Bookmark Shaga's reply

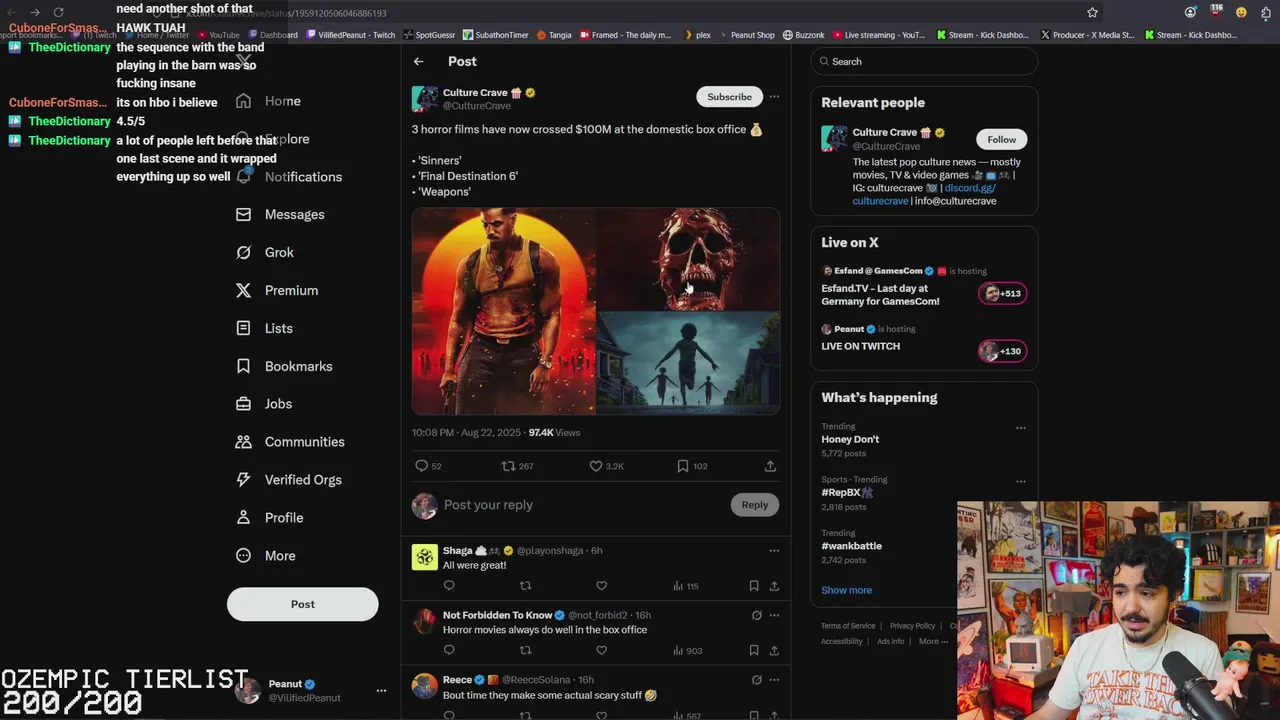click(x=754, y=586)
